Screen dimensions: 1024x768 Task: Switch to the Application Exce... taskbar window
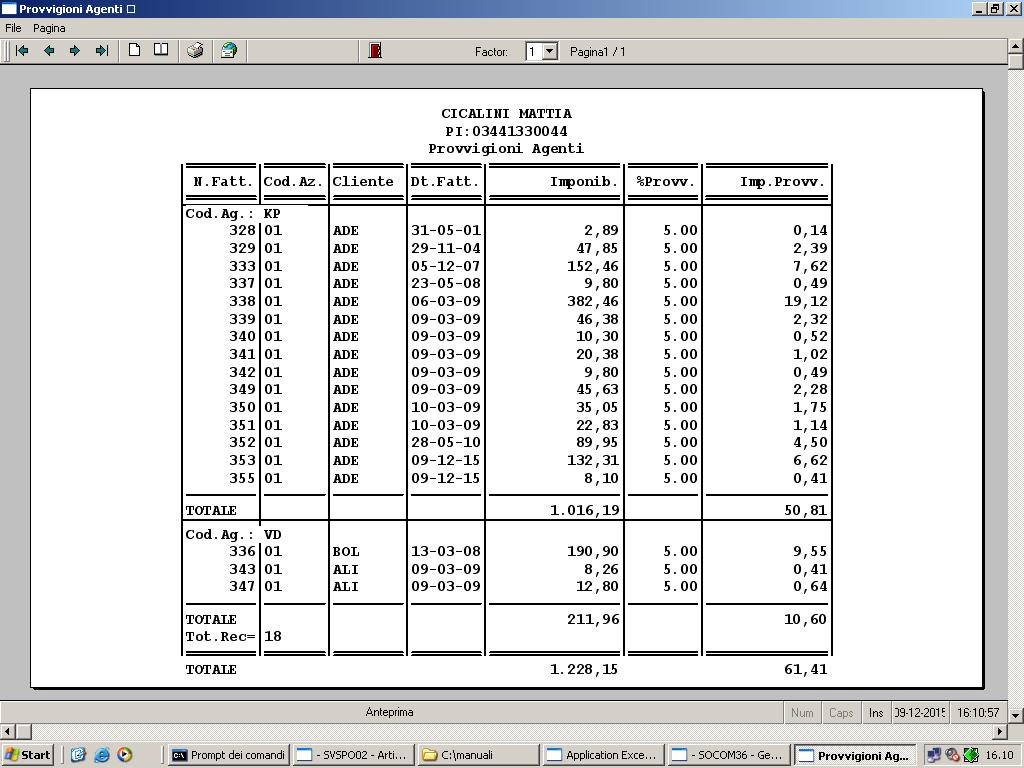click(x=604, y=755)
